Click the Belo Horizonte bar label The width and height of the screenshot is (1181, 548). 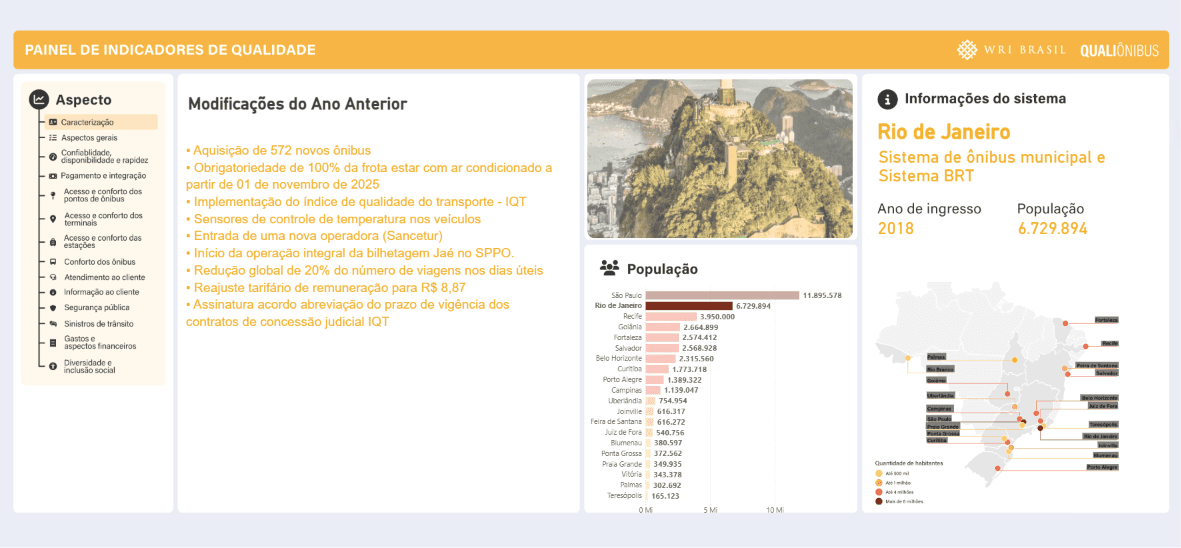[x=618, y=359]
